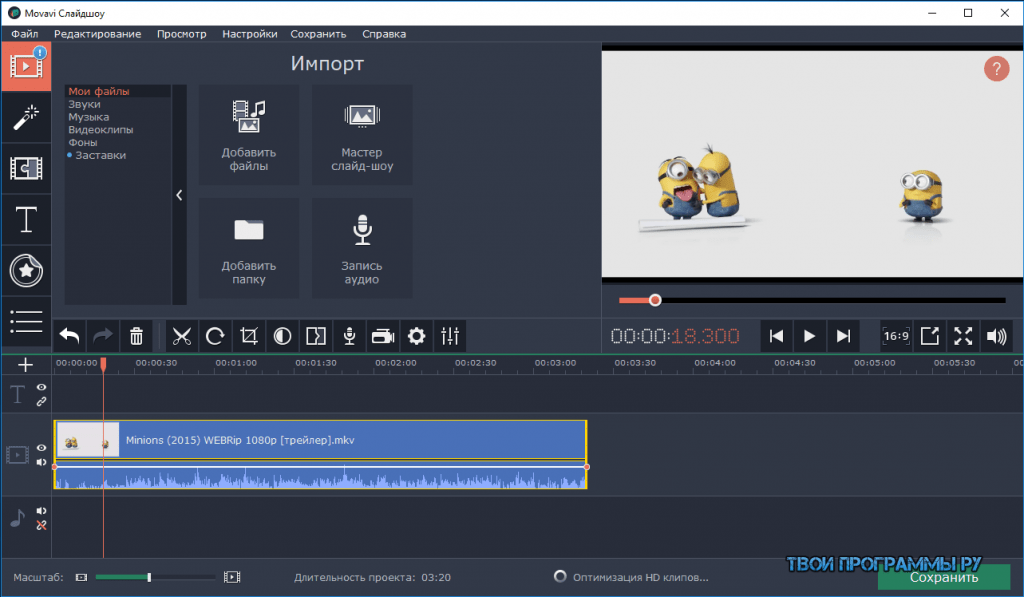This screenshot has width=1024, height=597.
Task: Open Color adjustments tool
Action: [x=282, y=336]
